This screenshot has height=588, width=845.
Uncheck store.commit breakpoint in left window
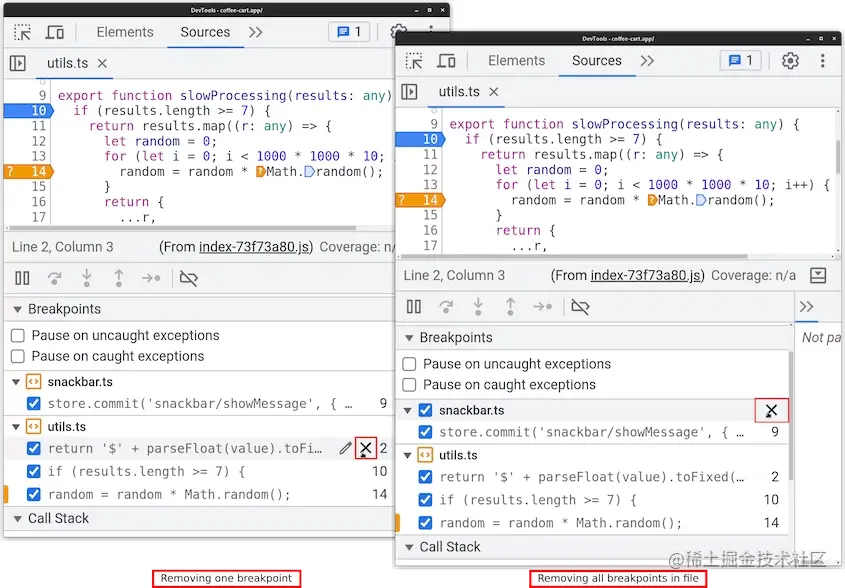[x=33, y=403]
